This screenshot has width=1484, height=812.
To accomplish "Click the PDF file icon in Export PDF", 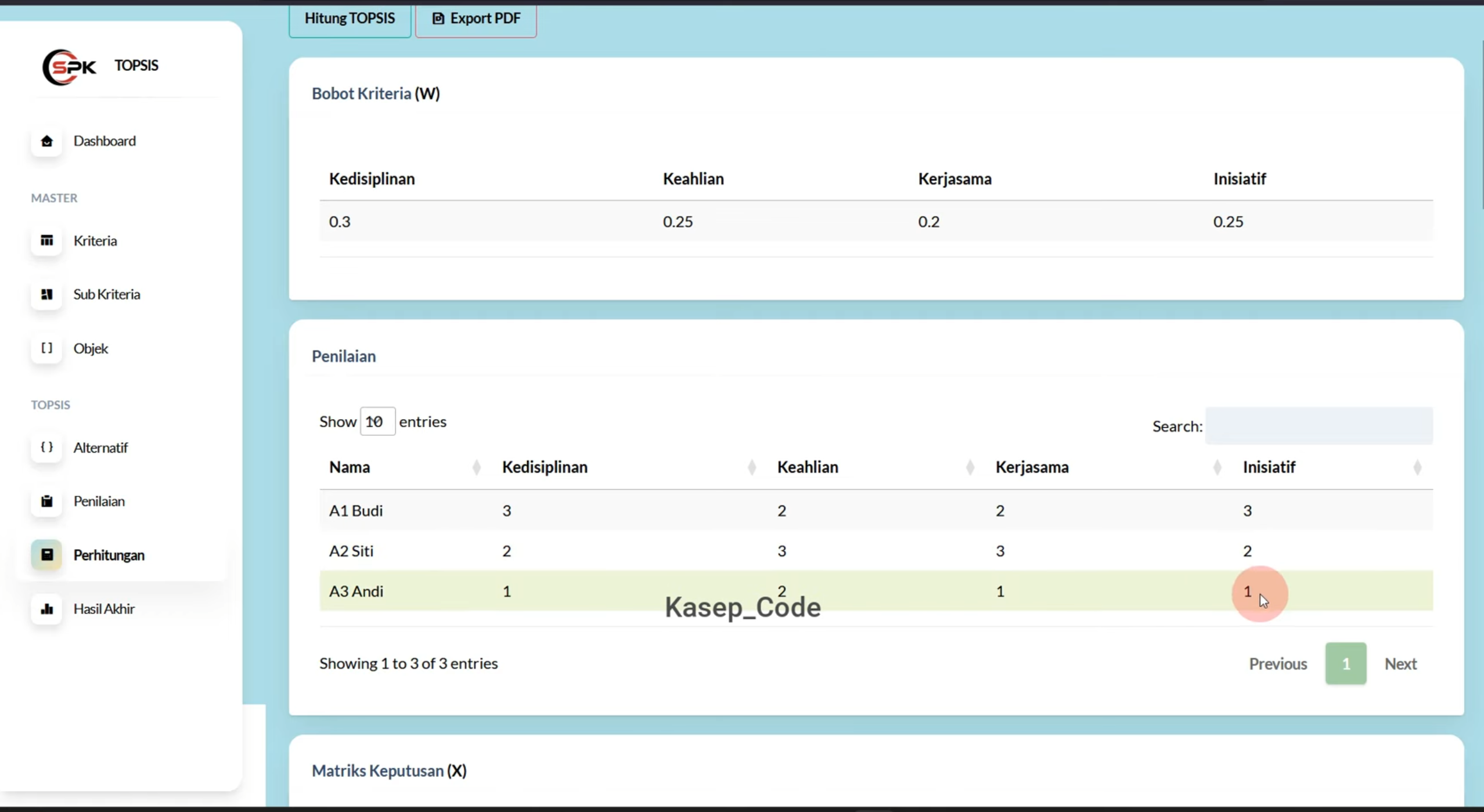I will (x=438, y=19).
